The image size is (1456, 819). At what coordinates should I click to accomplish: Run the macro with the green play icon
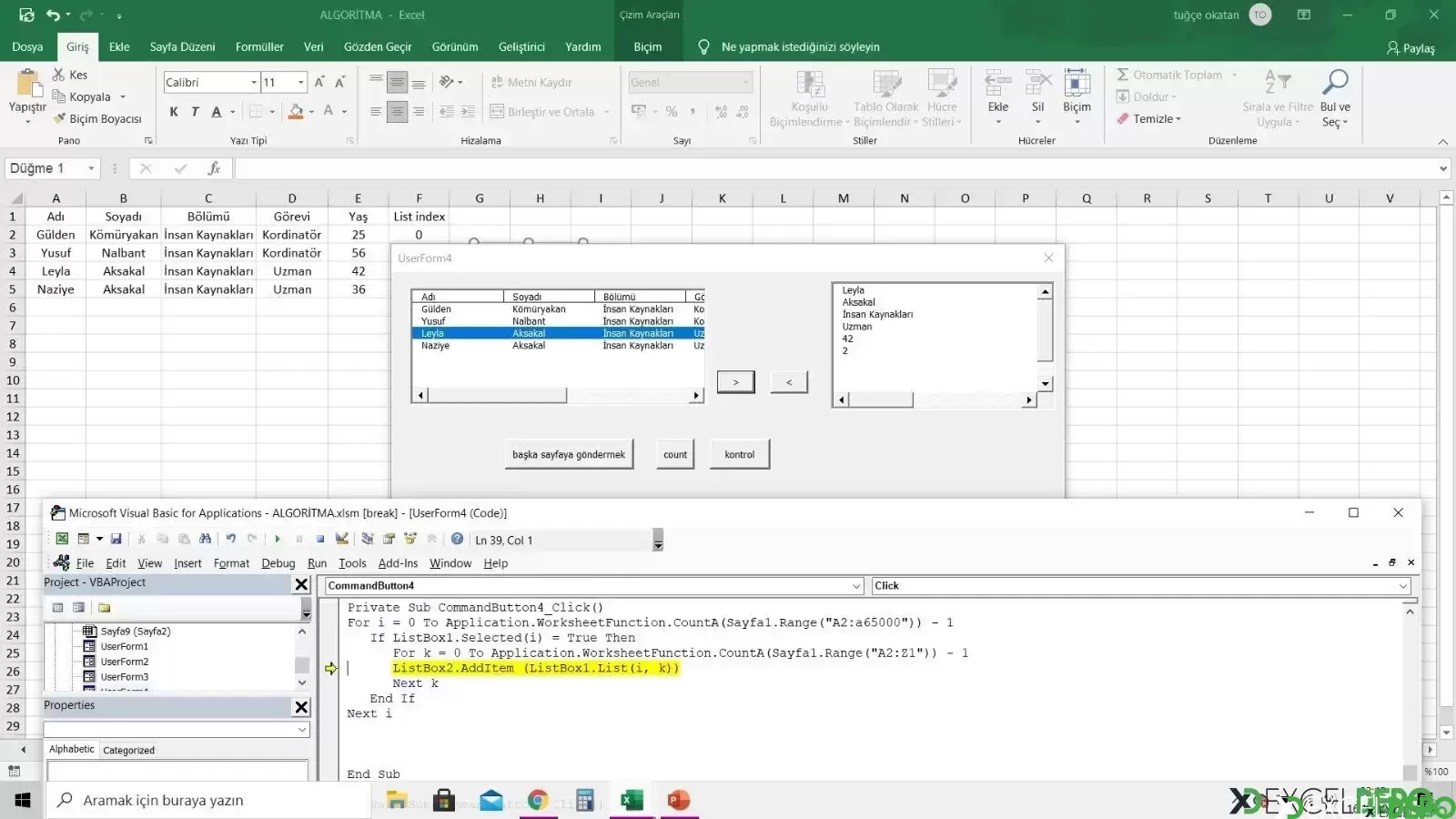(x=277, y=539)
